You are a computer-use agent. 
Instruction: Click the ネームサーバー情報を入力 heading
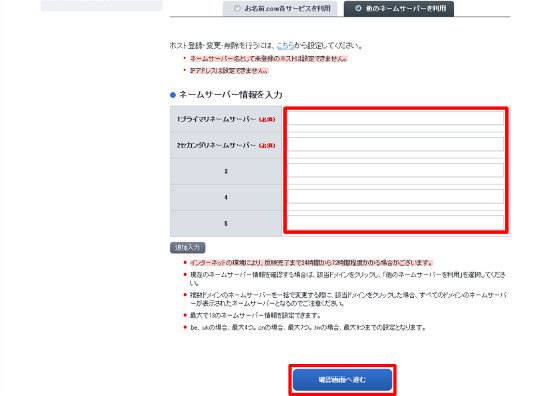pyautogui.click(x=230, y=95)
